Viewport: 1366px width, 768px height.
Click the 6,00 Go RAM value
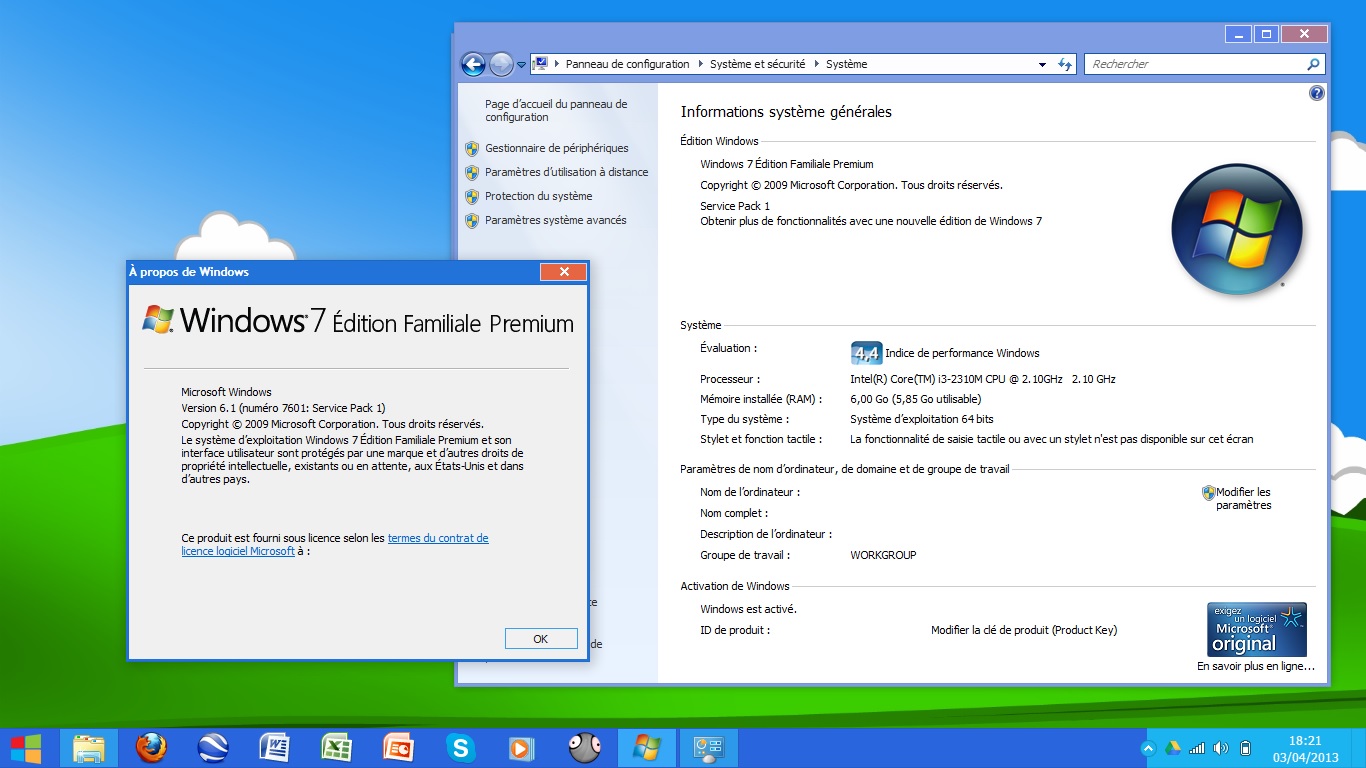916,399
